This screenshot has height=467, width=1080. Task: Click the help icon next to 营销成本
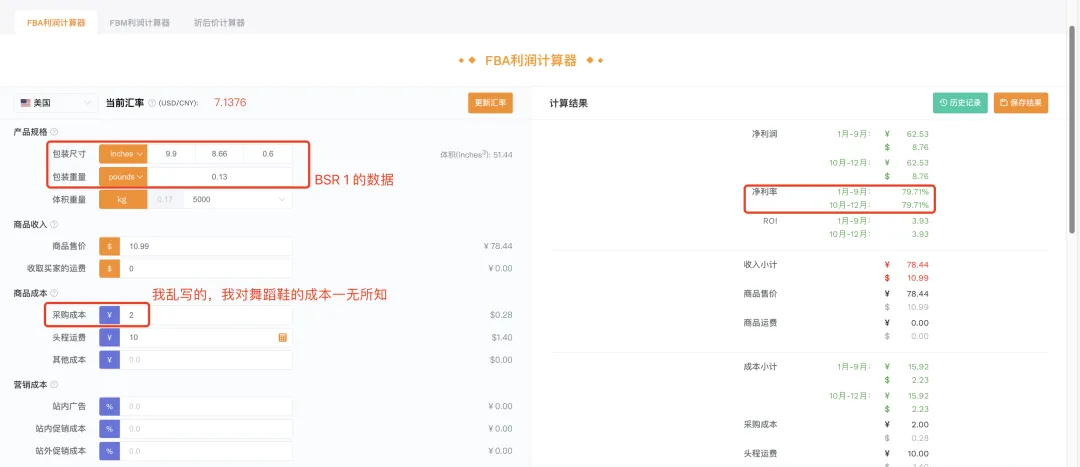(54, 384)
